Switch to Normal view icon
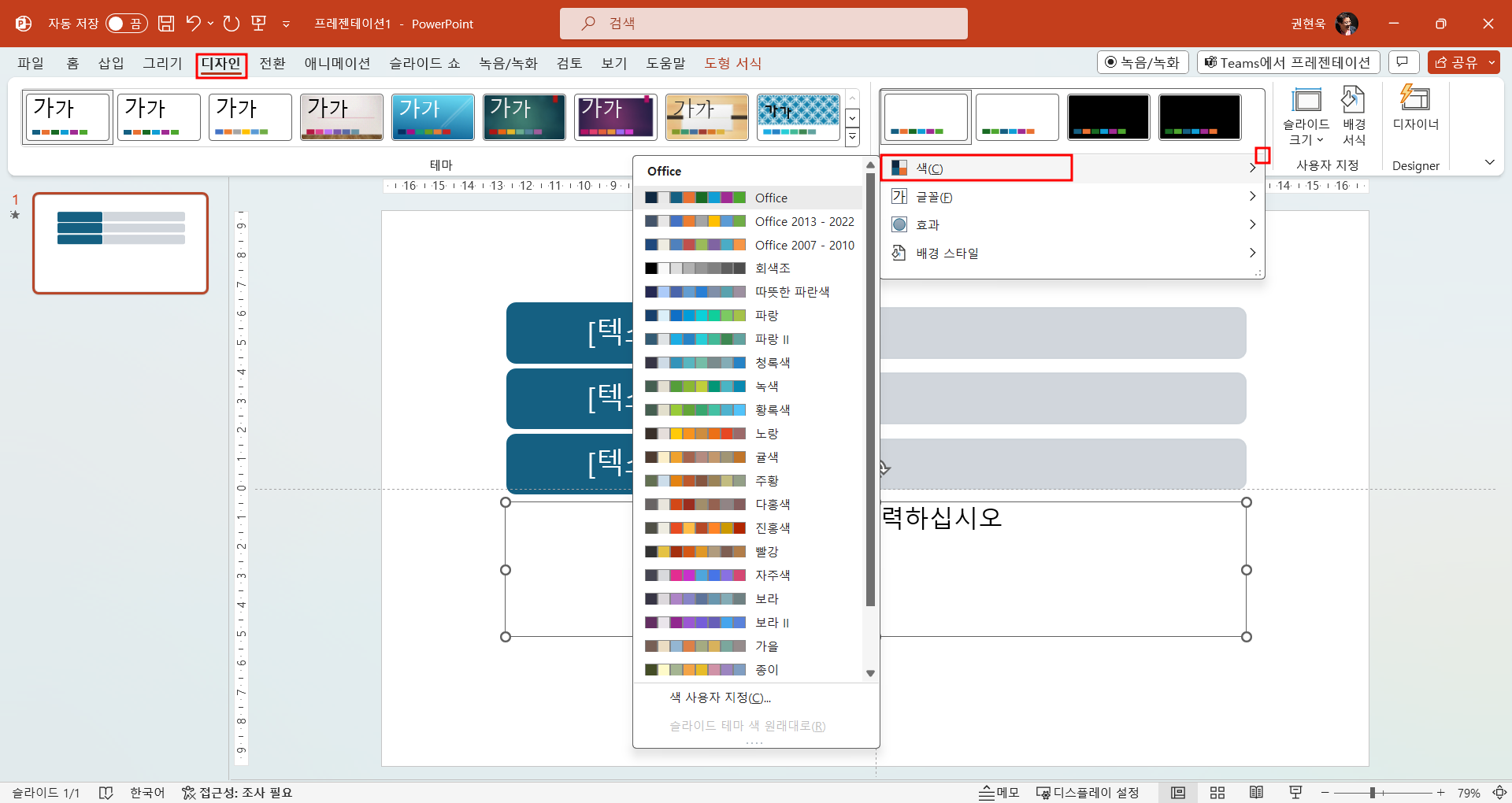 pos(1178,793)
